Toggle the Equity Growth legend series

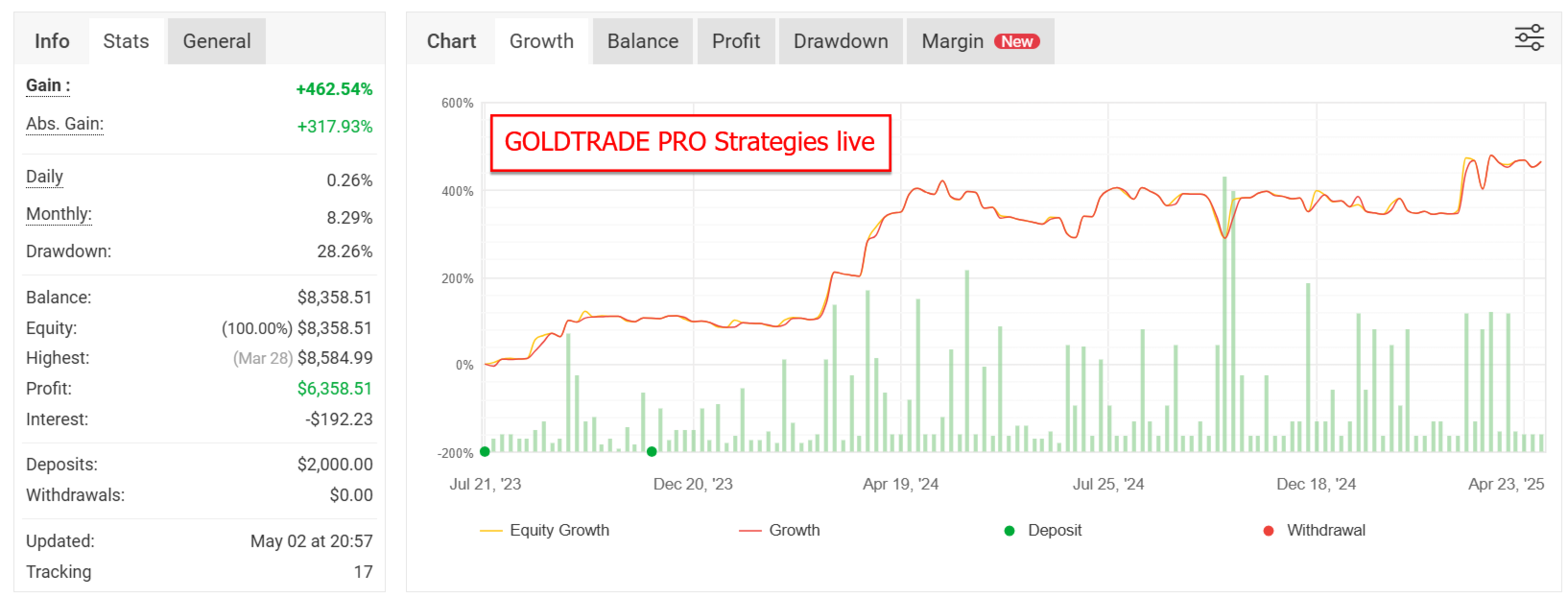click(544, 530)
